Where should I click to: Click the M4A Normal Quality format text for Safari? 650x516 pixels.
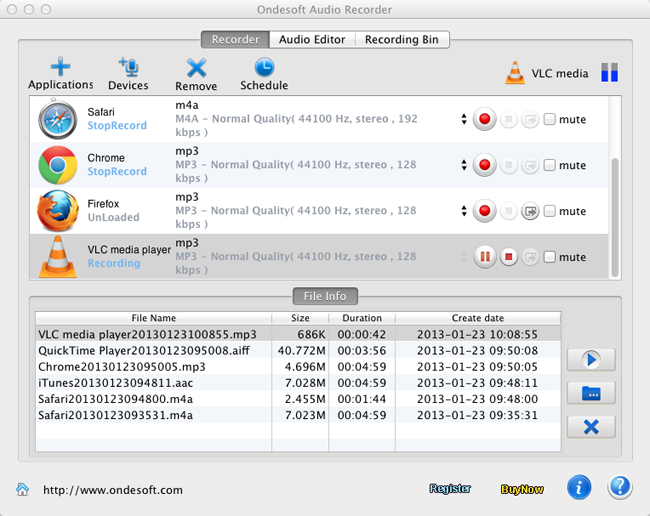click(296, 125)
